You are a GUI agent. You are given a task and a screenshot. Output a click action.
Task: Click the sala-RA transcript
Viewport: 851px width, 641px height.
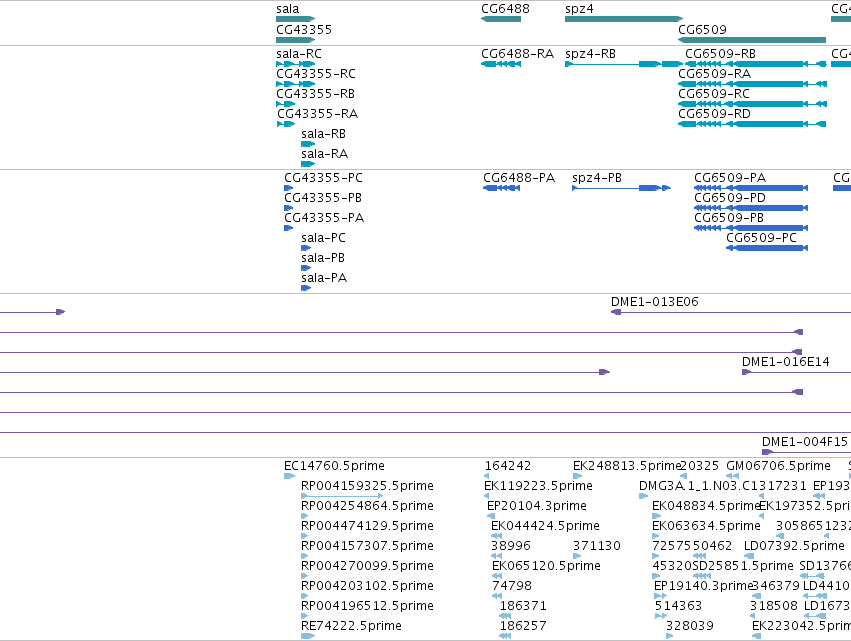(x=308, y=164)
